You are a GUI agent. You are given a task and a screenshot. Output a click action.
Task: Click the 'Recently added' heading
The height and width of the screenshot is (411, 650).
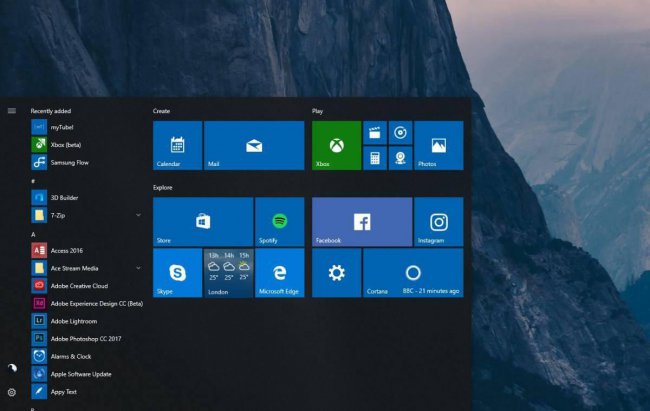coord(51,111)
